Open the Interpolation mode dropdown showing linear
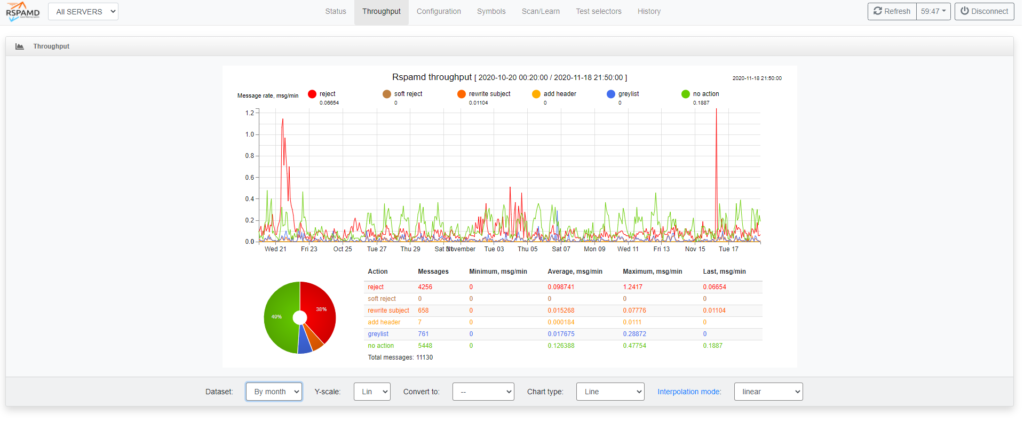The width and height of the screenshot is (1024, 422). coord(769,391)
